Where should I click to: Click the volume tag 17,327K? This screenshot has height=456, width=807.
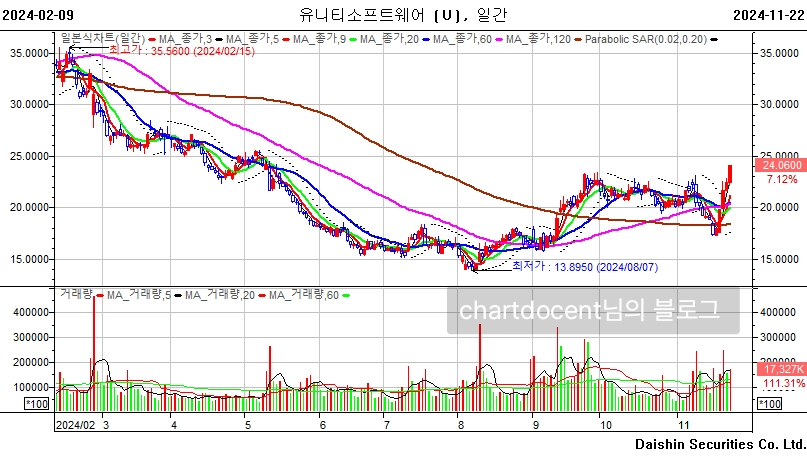(782, 369)
